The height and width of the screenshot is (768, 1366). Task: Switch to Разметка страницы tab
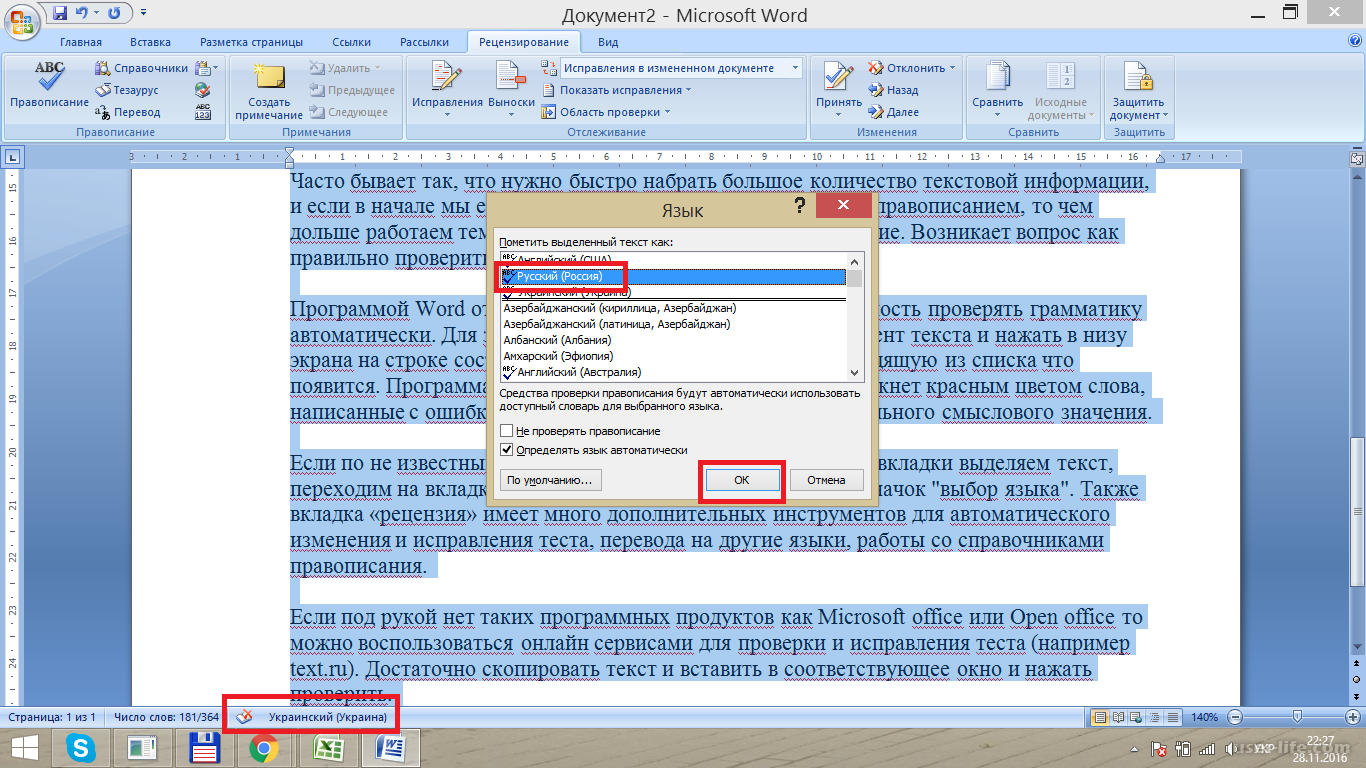click(251, 42)
